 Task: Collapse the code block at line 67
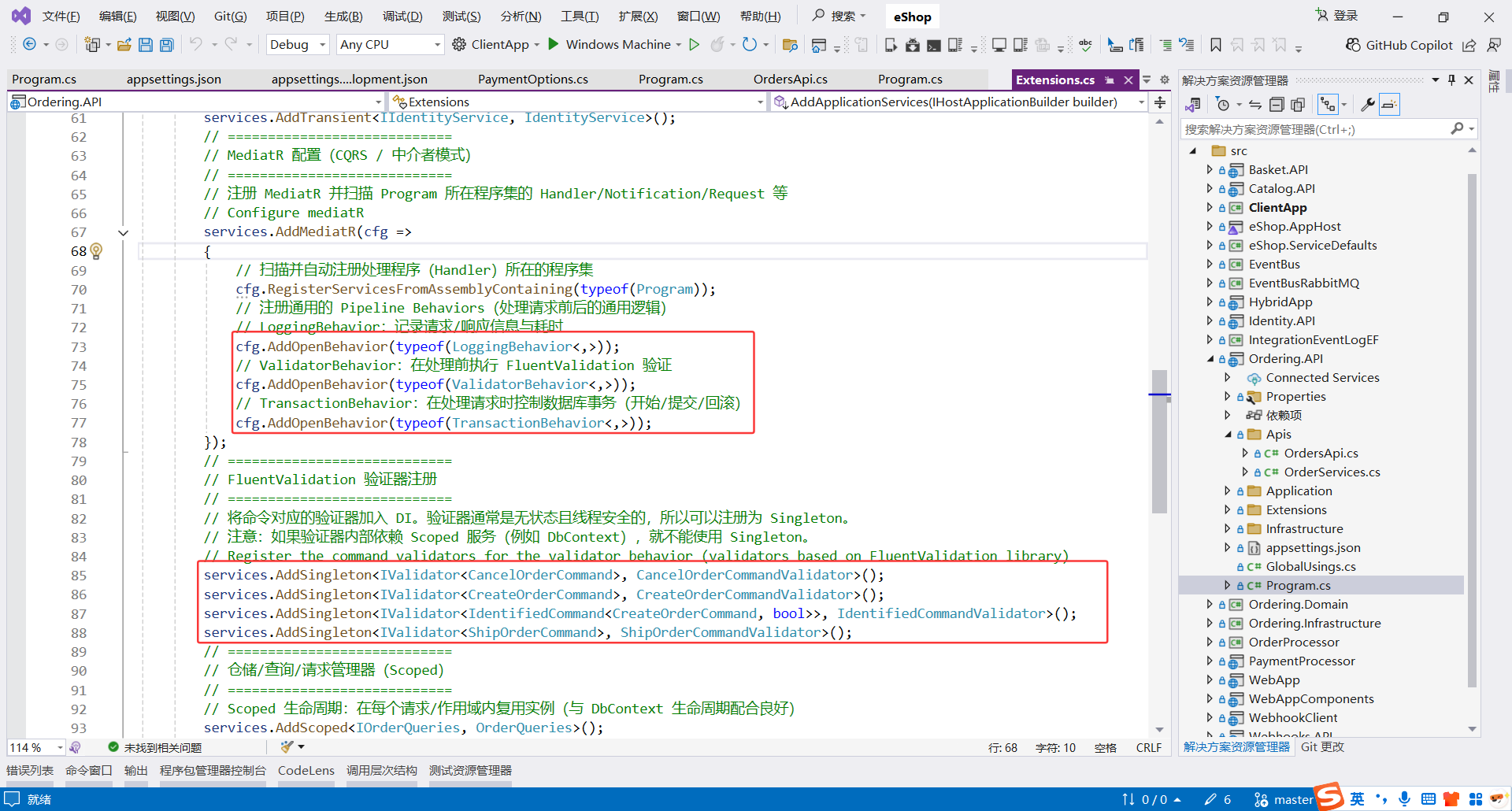point(124,232)
